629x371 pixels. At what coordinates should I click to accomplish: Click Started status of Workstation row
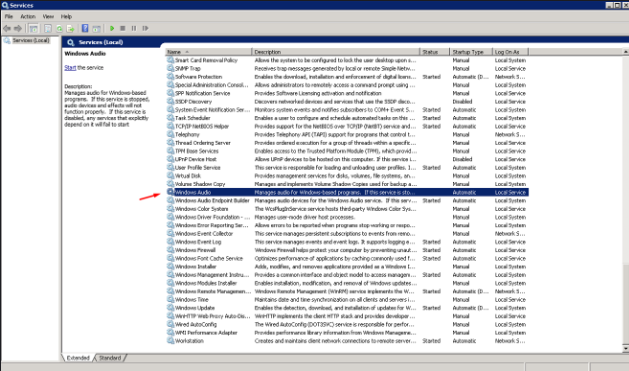431,341
